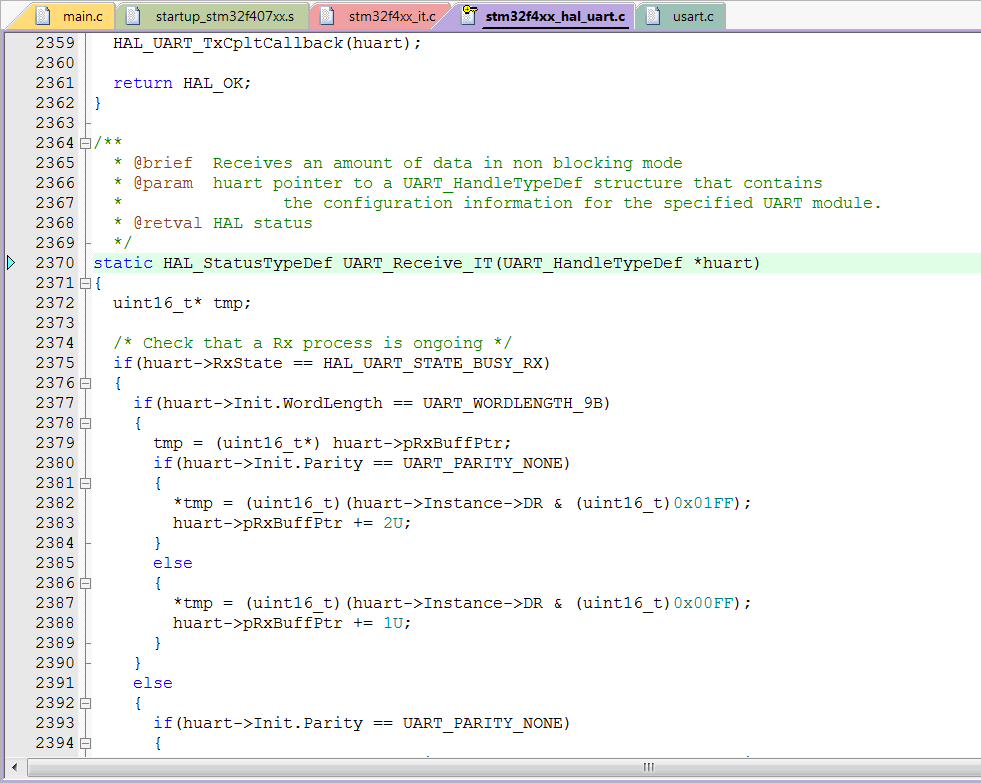Click on HAL_UART_TxCpltCallback(huart) call
The width and height of the screenshot is (981, 783).
point(267,43)
